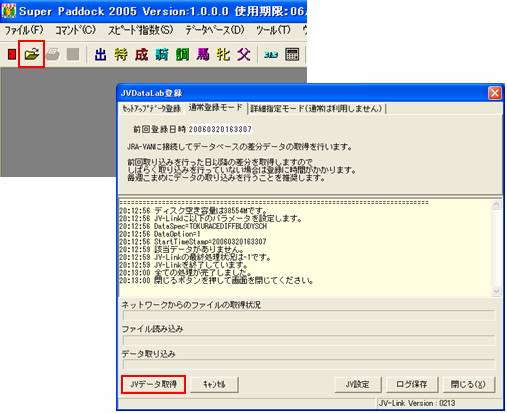
Task: Switch to 詳細指定モード tab
Action: point(316,109)
